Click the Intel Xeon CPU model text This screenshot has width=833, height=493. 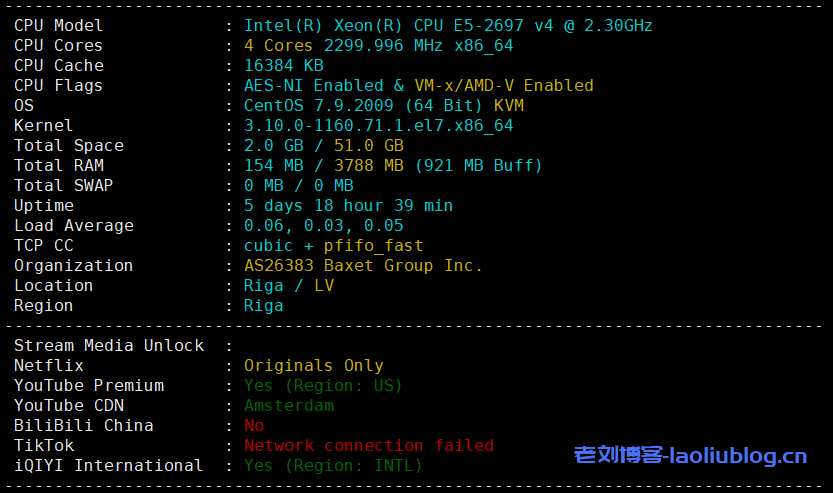click(448, 26)
